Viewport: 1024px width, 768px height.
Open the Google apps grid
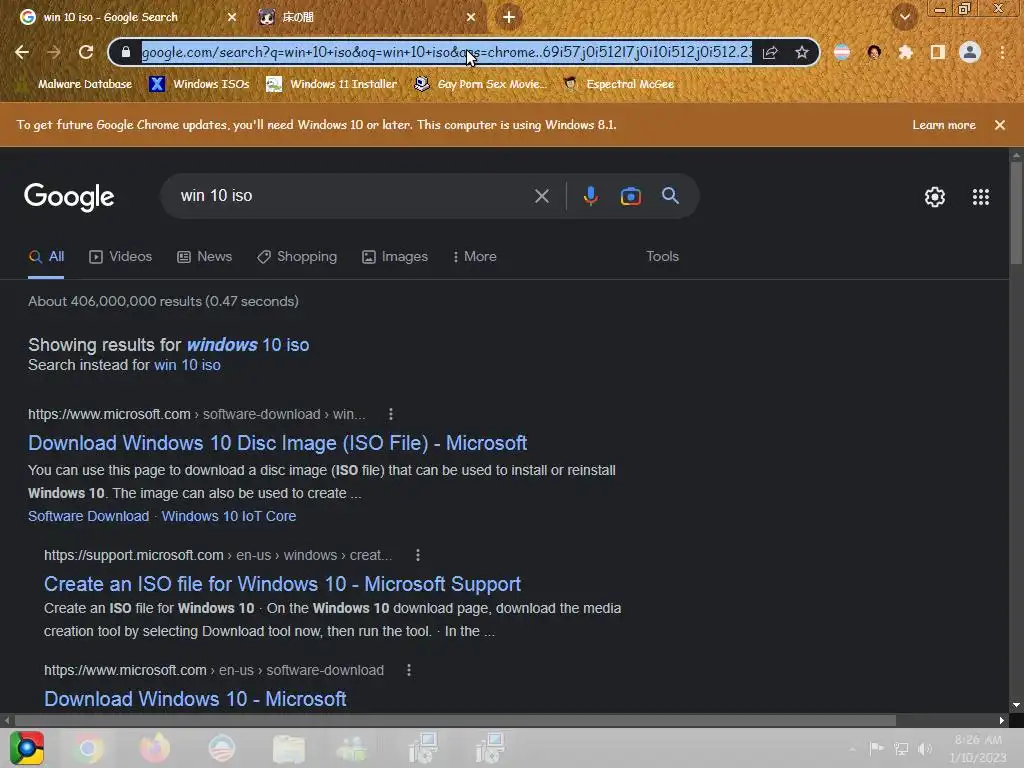[981, 197]
